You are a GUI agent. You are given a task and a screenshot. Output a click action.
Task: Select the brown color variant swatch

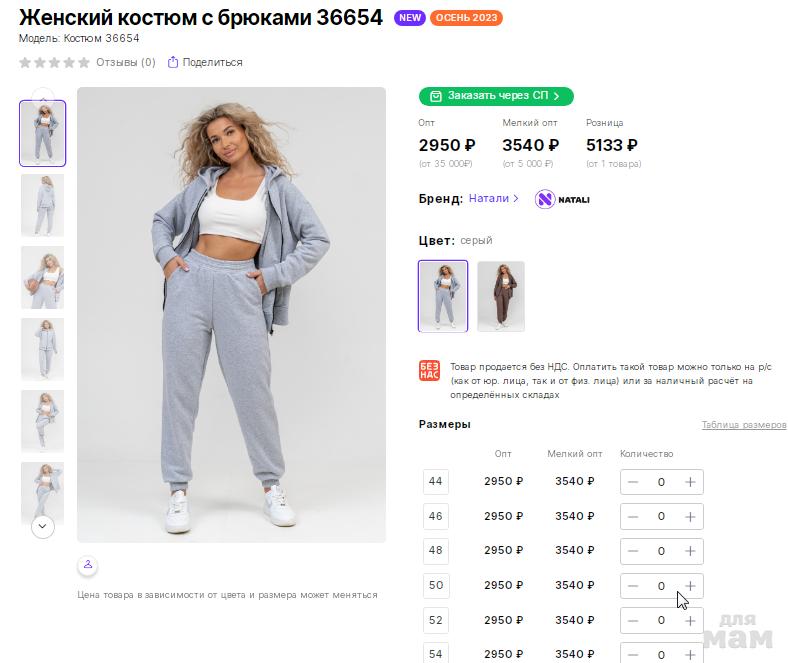coord(501,296)
